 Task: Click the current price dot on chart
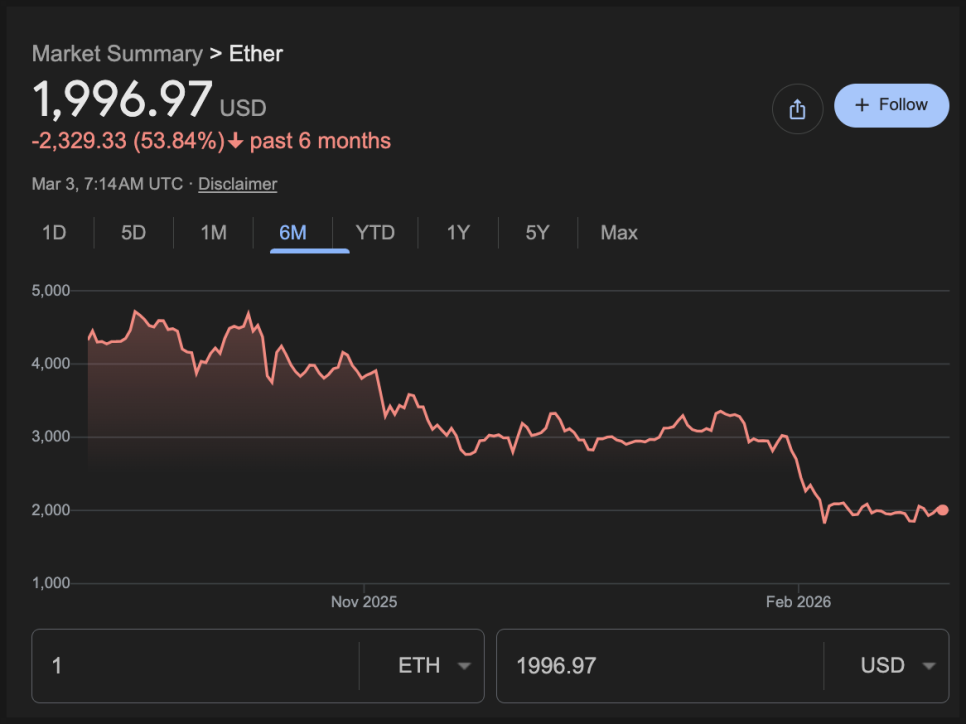(x=942, y=510)
